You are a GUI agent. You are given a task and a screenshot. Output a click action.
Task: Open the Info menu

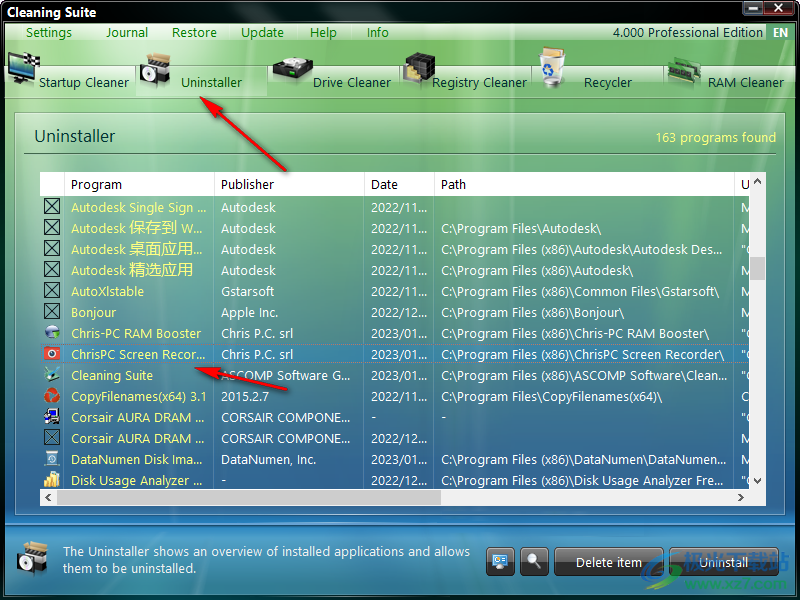click(378, 33)
